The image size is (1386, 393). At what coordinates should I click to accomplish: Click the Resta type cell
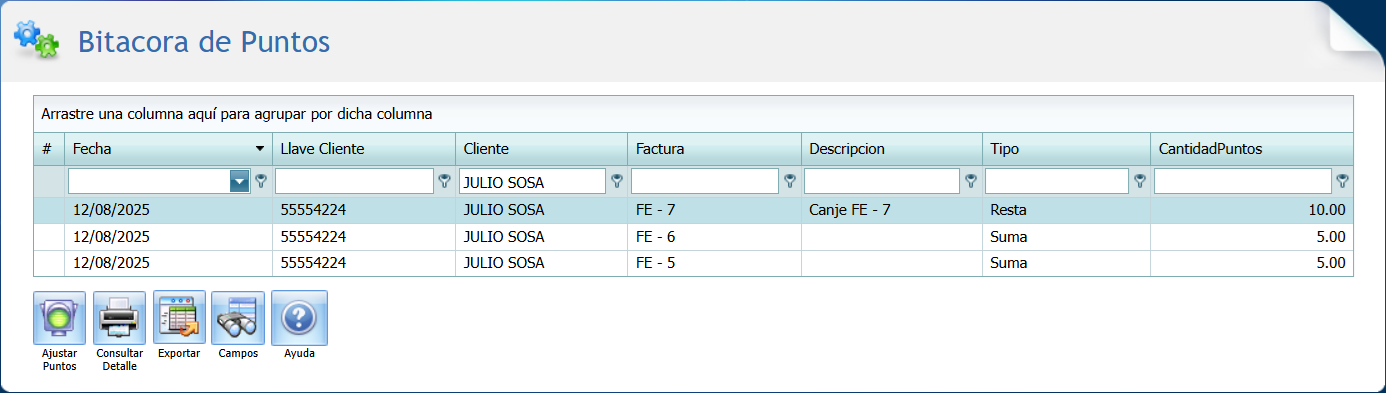[x=1066, y=211]
